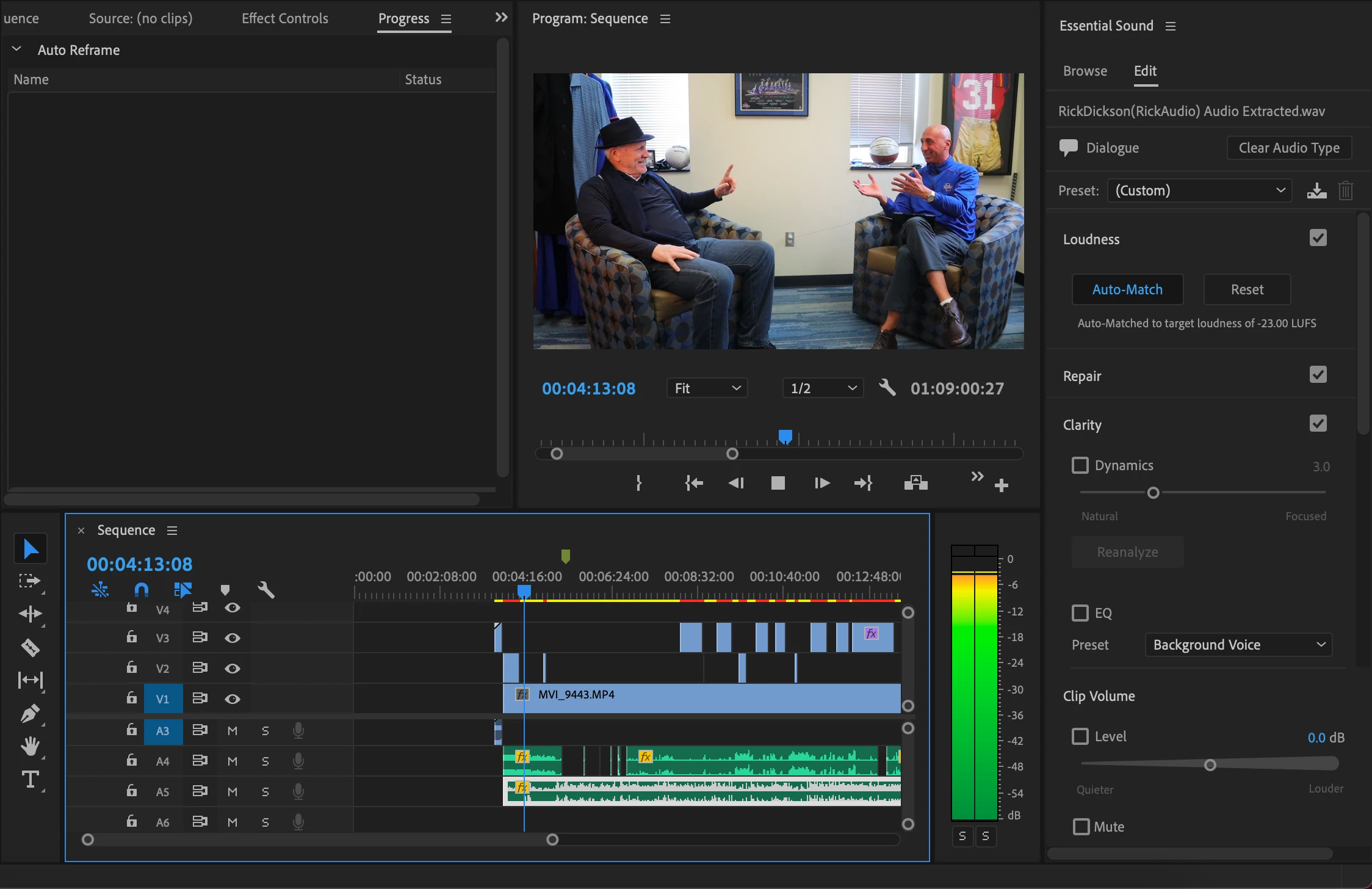Open timeline display settings wrench
The image size is (1372, 889).
tap(266, 590)
